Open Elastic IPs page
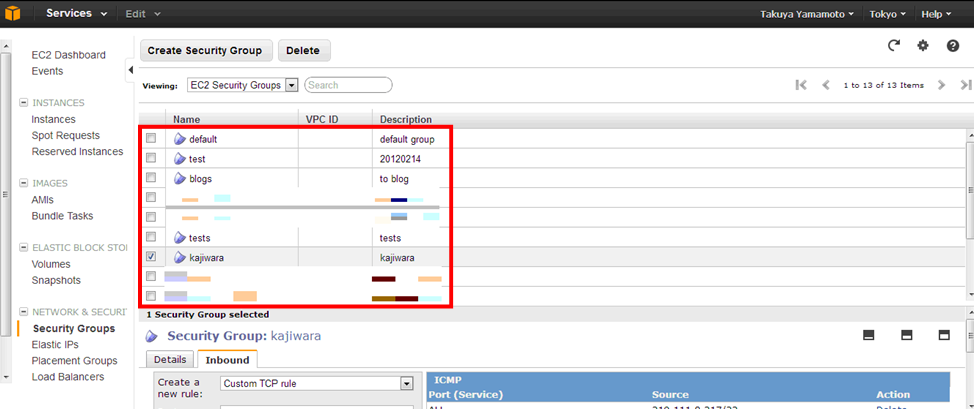Image resolution: width=974 pixels, height=409 pixels. 55,344
